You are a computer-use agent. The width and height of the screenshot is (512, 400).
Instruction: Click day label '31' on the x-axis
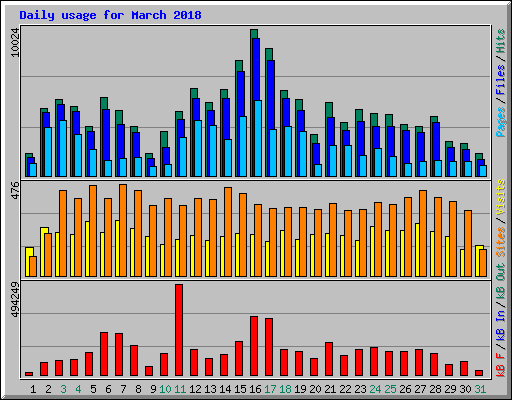(480, 389)
